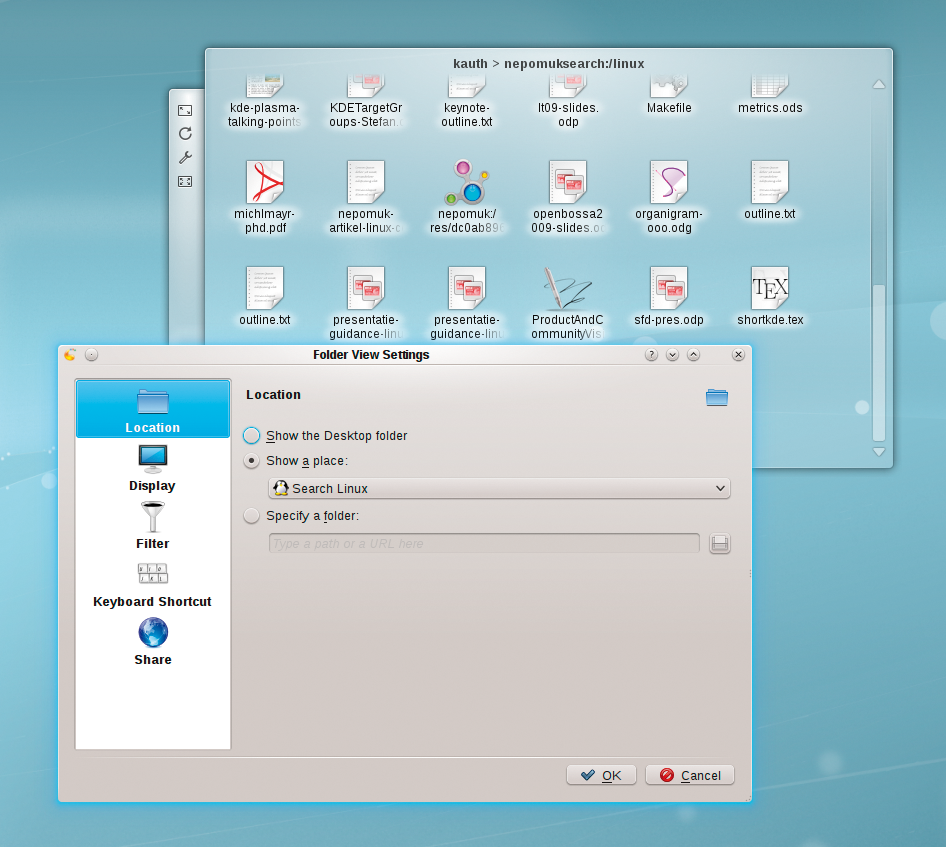Open the openbossa2009-slides presentation icon

pyautogui.click(x=568, y=182)
